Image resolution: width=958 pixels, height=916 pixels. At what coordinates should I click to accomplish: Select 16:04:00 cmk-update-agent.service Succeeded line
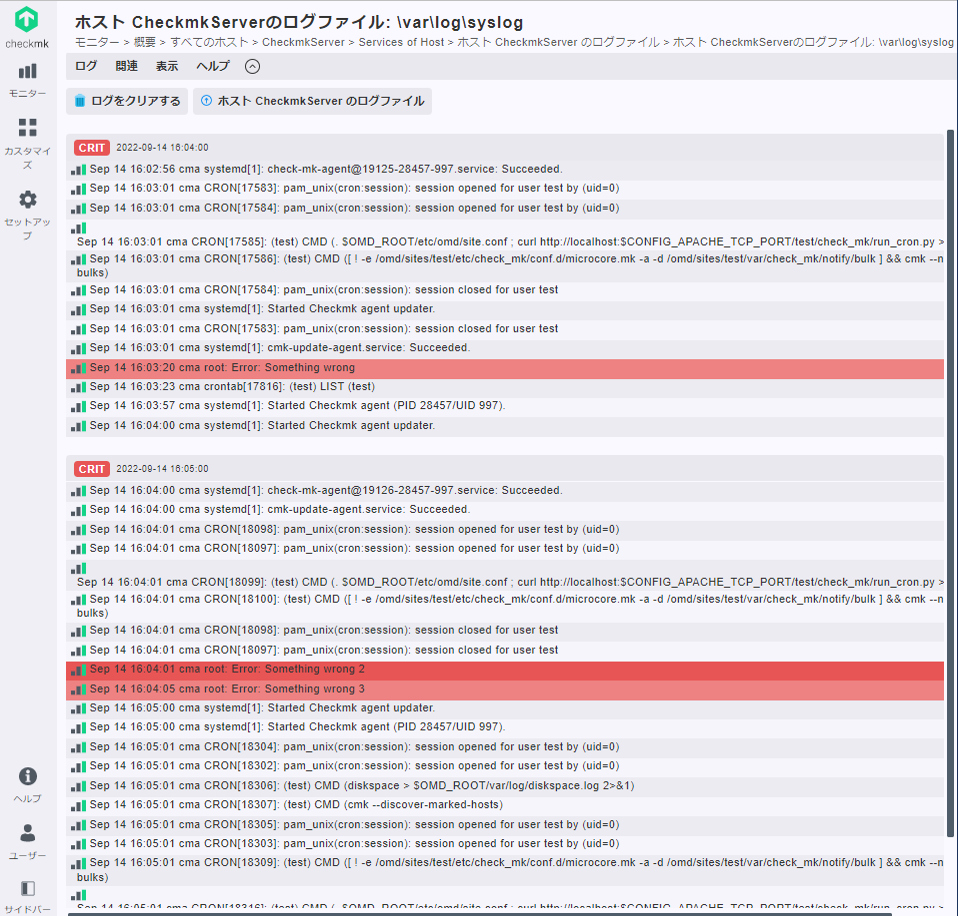pyautogui.click(x=505, y=510)
